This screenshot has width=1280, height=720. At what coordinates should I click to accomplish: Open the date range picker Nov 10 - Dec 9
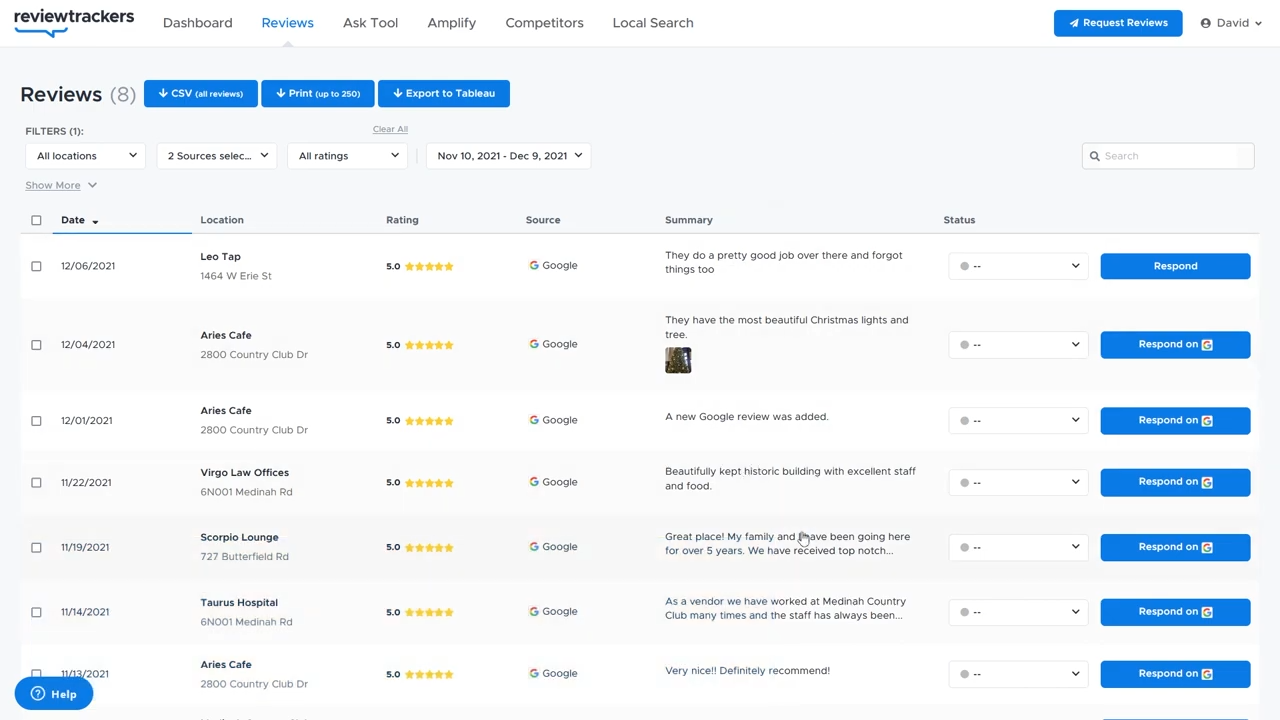pos(509,156)
